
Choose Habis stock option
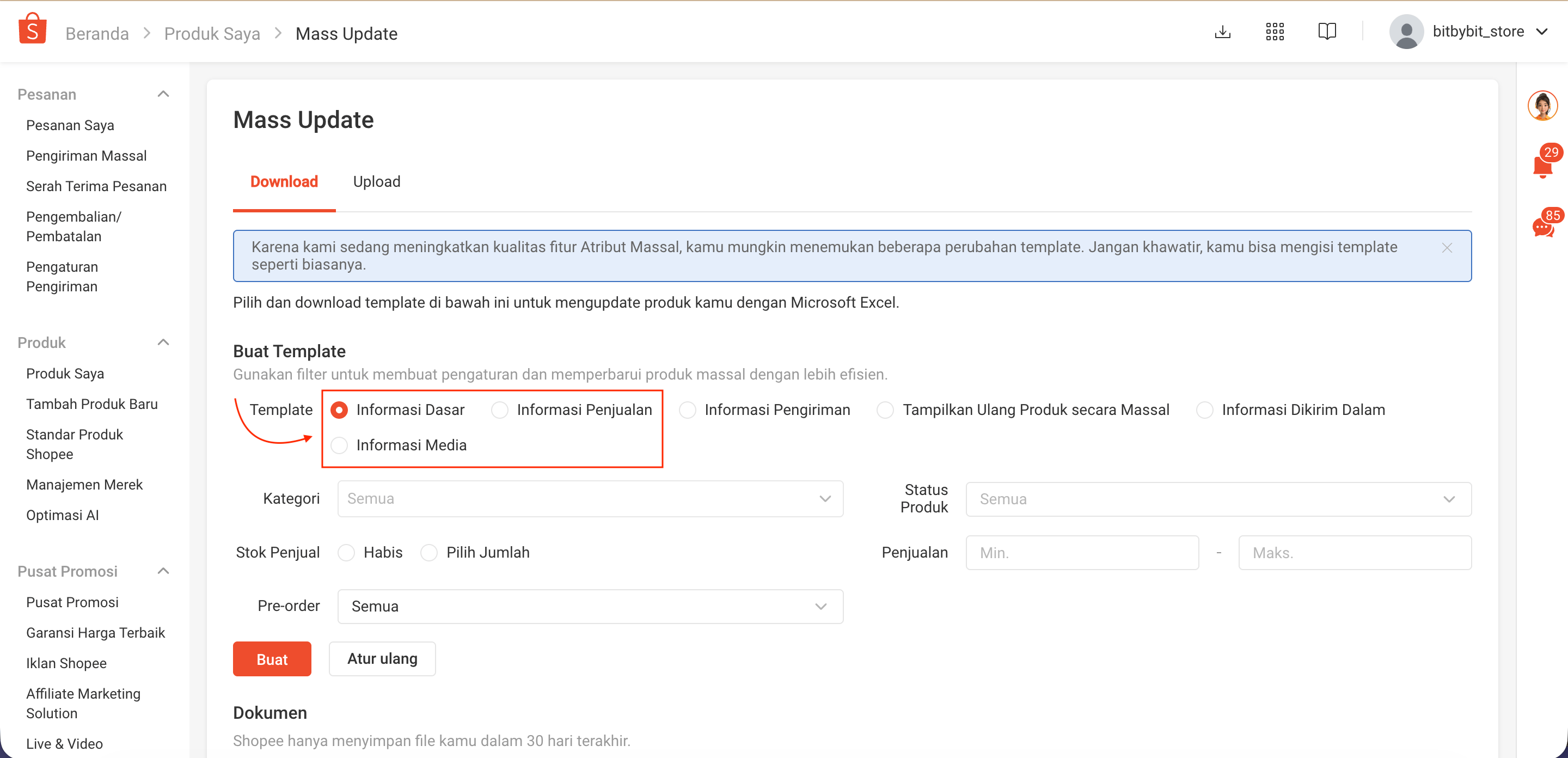pos(346,552)
